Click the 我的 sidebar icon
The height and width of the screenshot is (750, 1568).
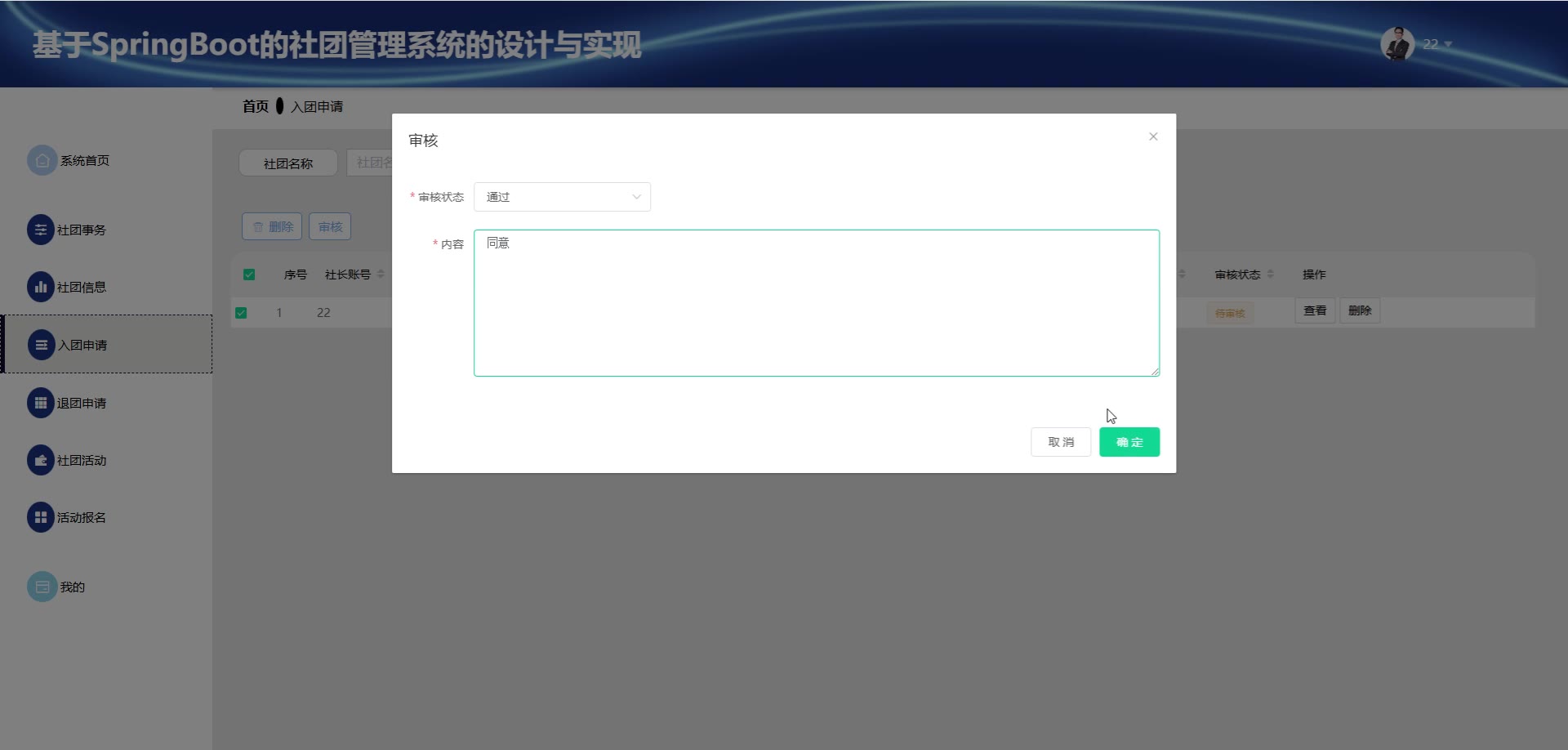pos(42,587)
